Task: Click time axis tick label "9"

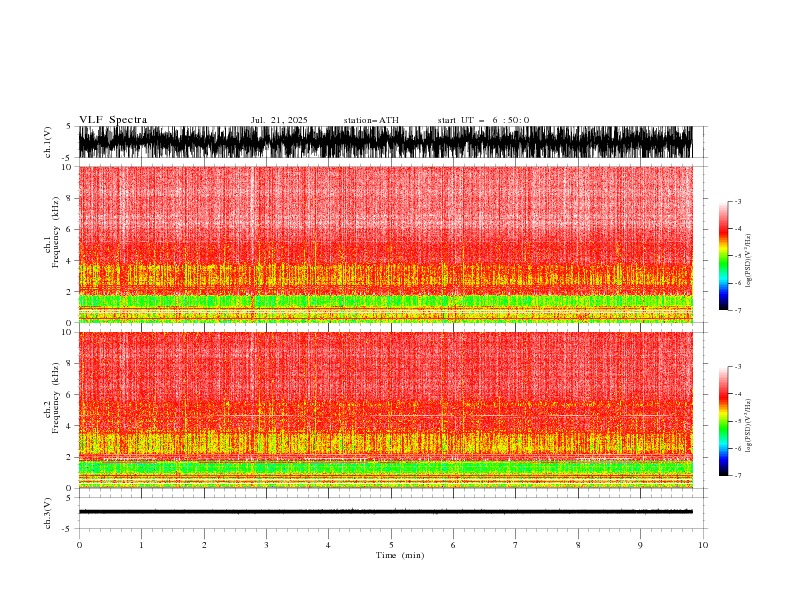Action: pyautogui.click(x=640, y=545)
